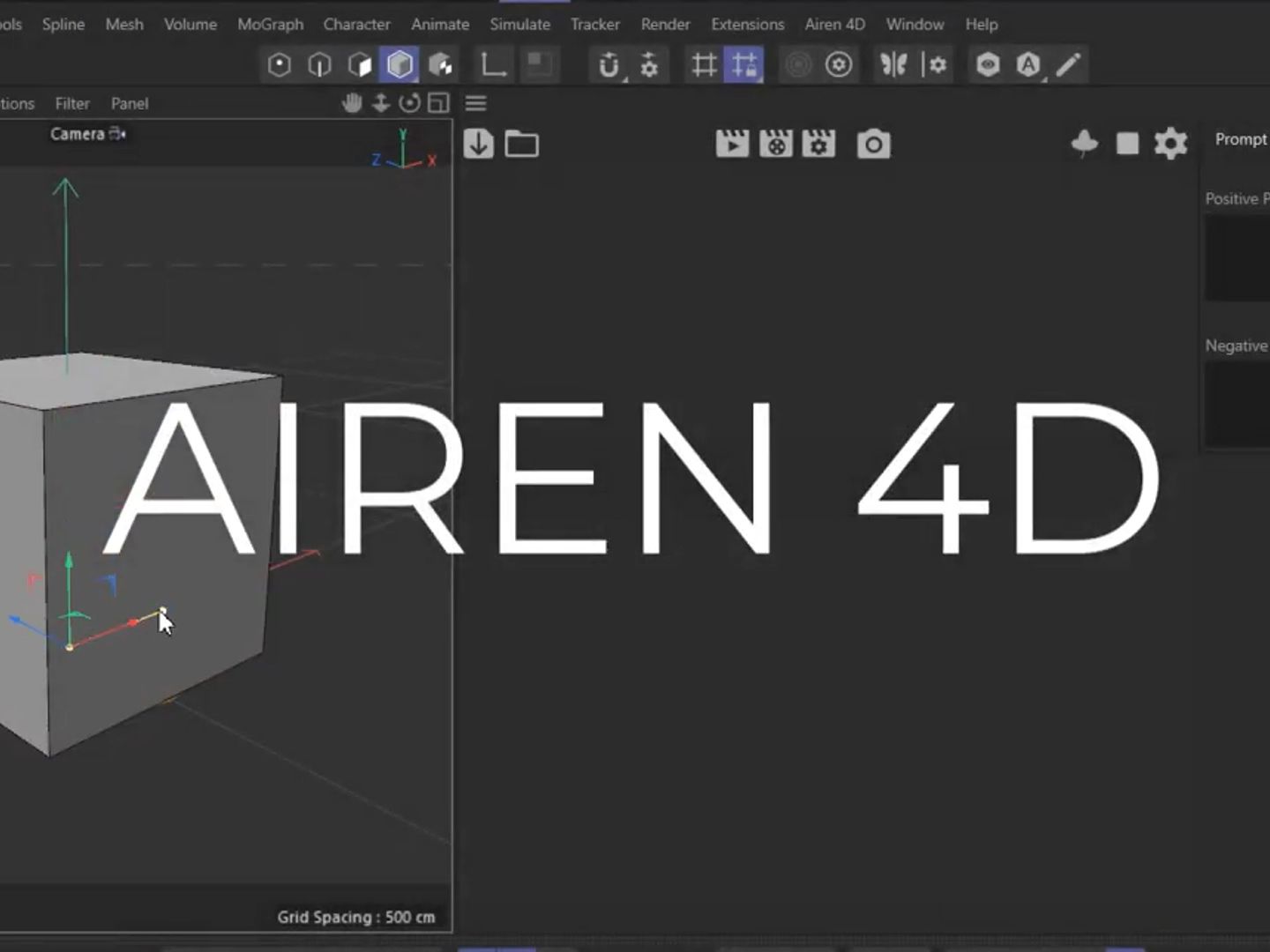This screenshot has height=952, width=1270.
Task: Switch to Points mode icon
Action: click(x=280, y=65)
